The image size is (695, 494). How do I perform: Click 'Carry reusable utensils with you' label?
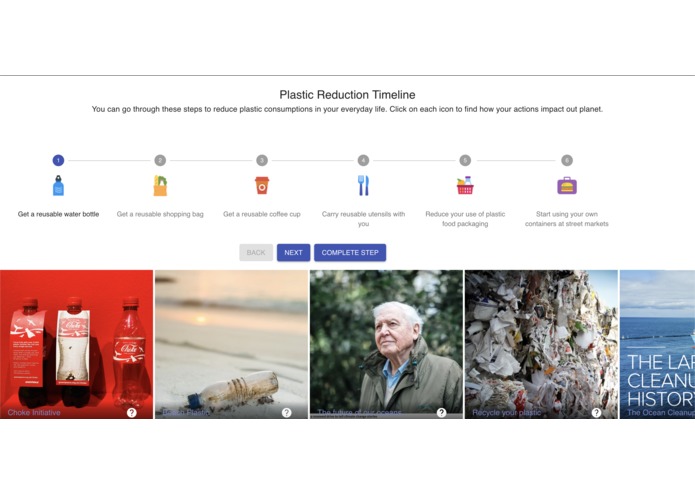[x=363, y=219]
